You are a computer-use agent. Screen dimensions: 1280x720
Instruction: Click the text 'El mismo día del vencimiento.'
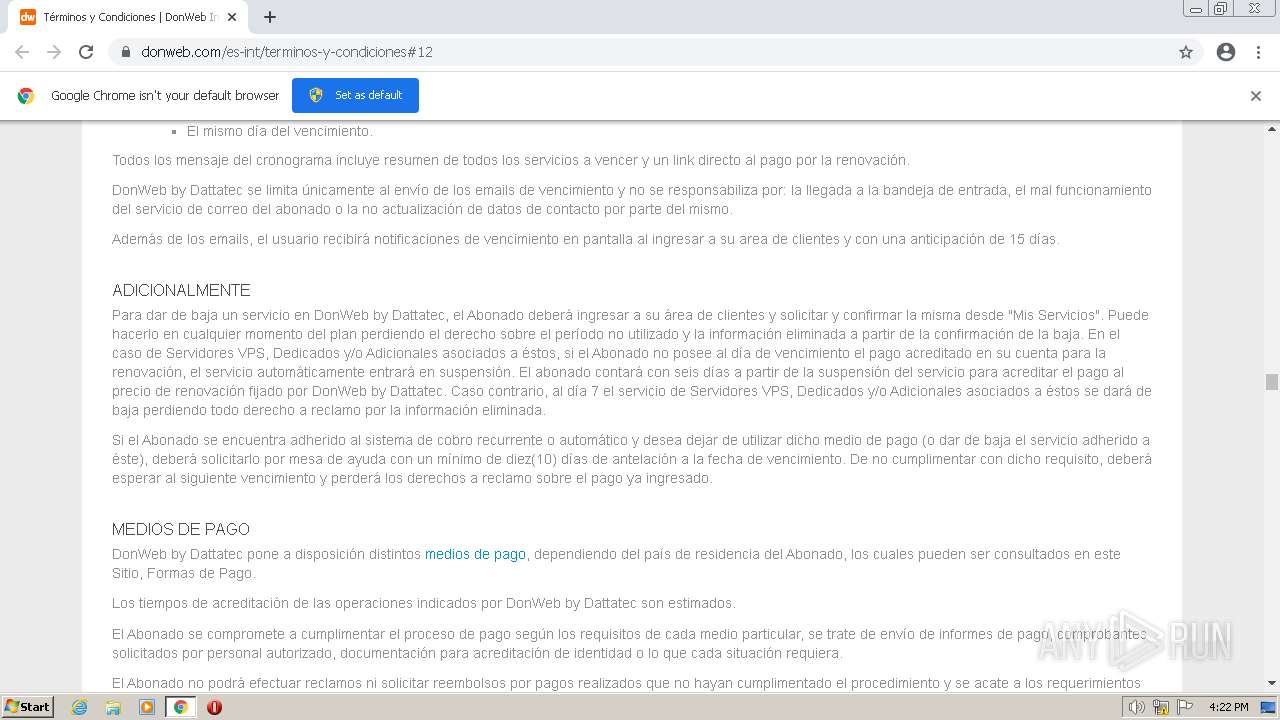click(279, 131)
